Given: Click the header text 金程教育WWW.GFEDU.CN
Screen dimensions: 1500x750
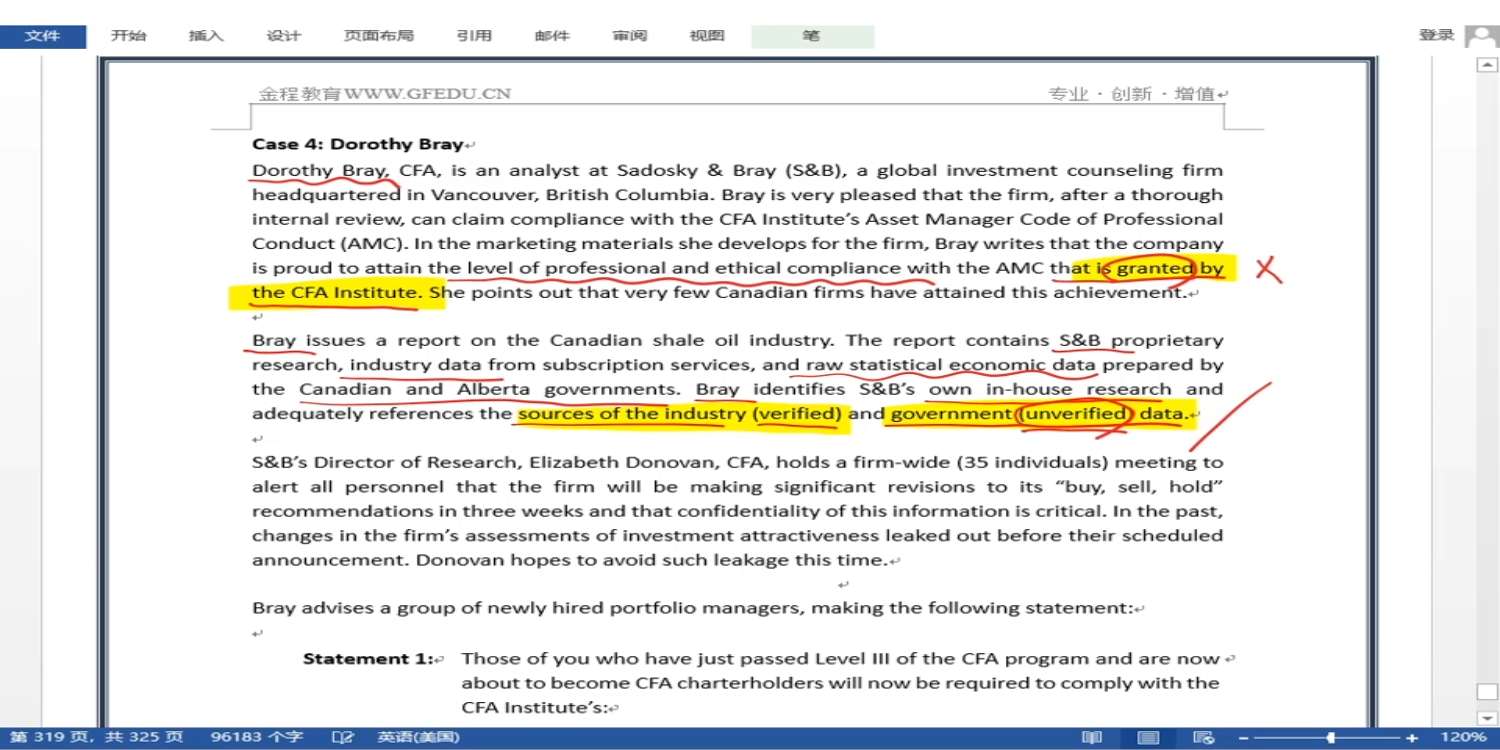Looking at the screenshot, I should (385, 94).
